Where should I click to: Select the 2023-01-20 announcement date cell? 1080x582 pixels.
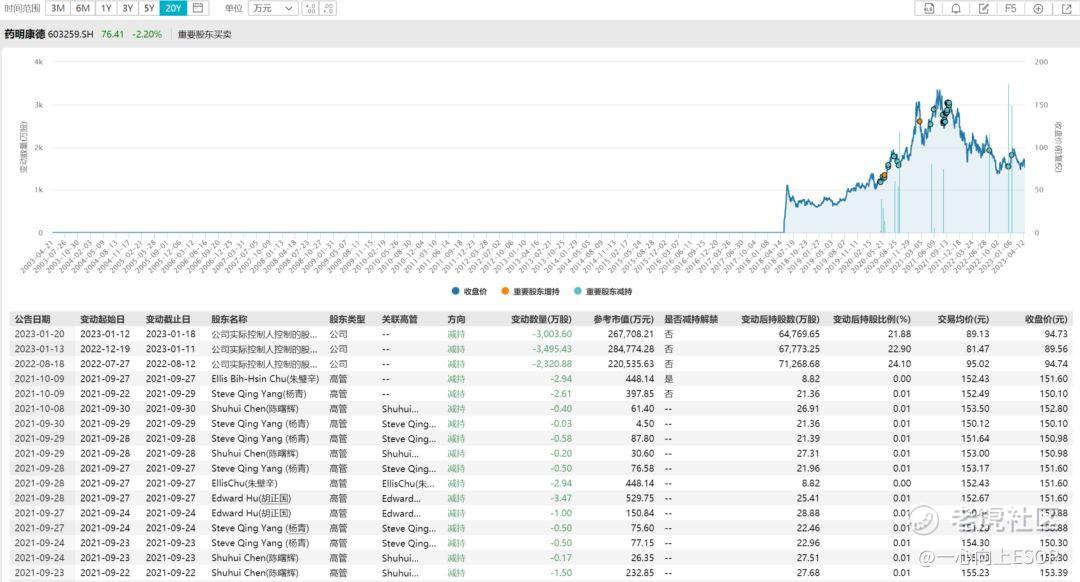click(39, 334)
